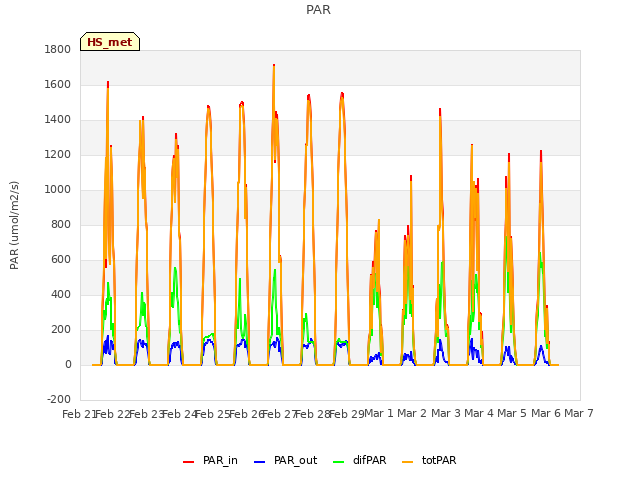Click the Mar 6 x-axis label

tap(546, 413)
